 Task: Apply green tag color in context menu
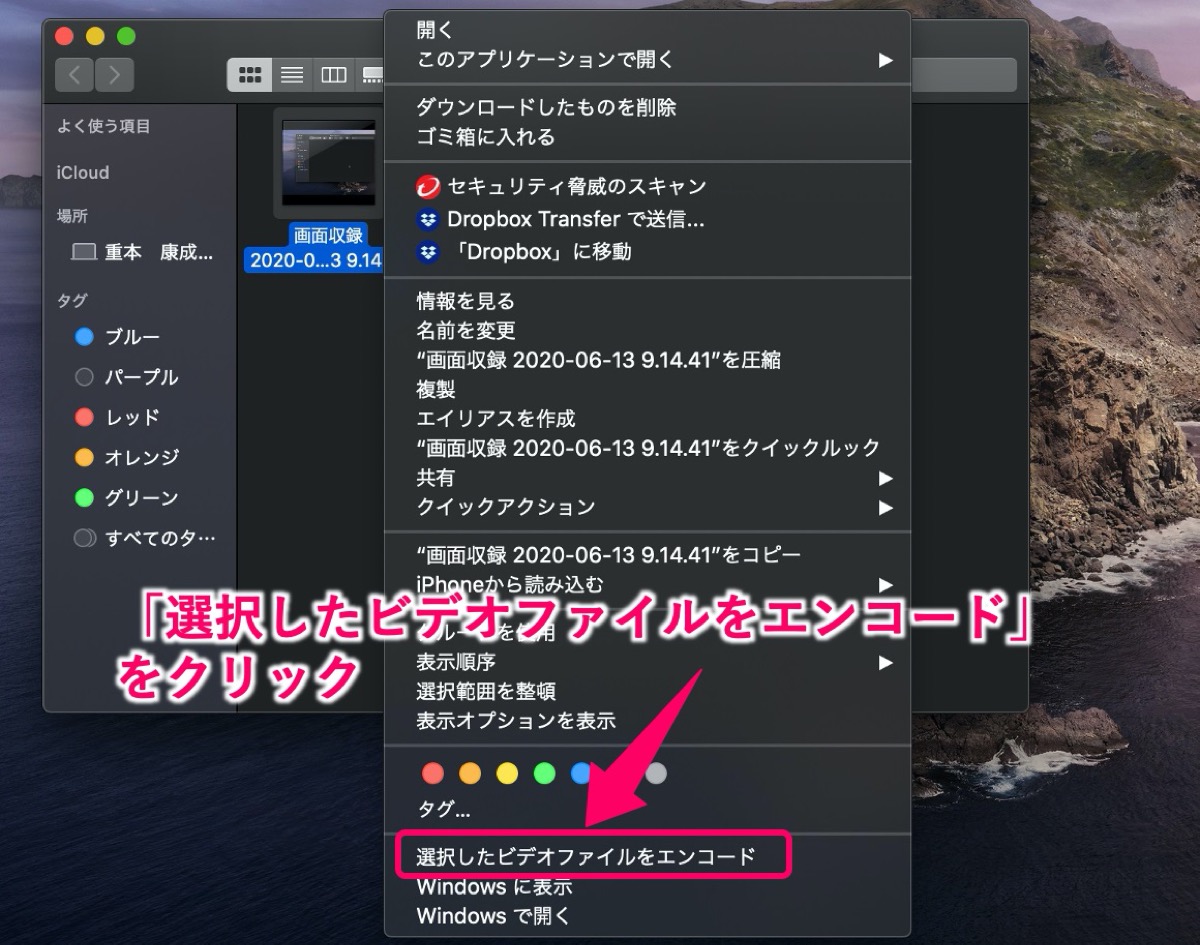tap(544, 773)
